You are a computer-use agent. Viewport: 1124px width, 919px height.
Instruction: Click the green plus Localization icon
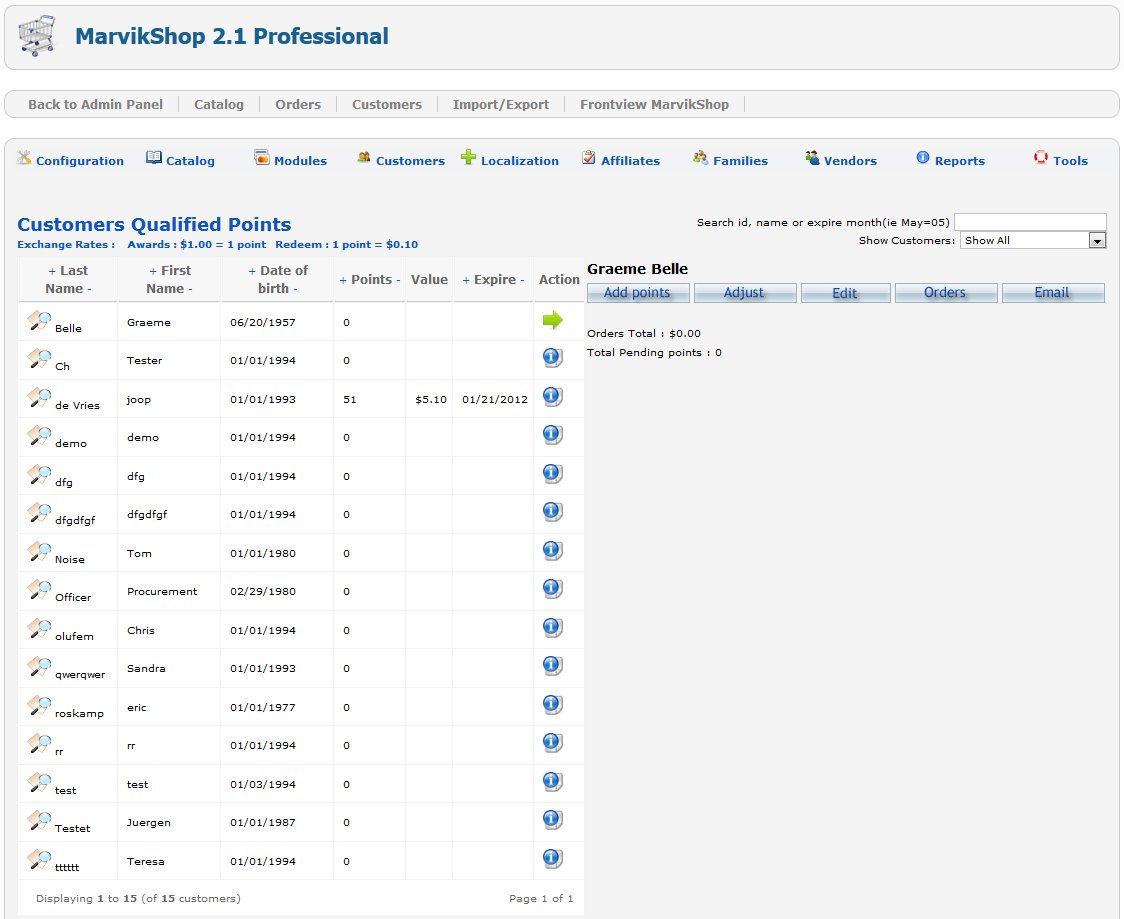468,158
